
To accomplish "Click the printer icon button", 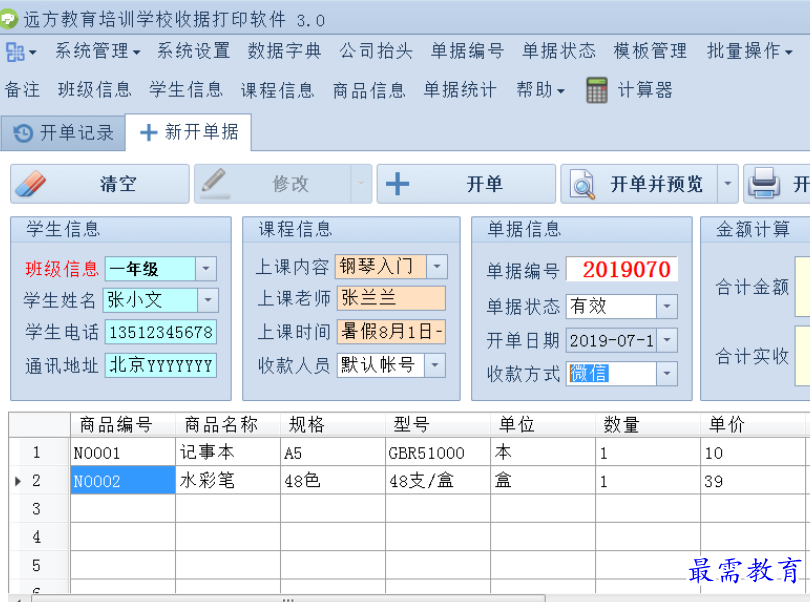I will (765, 183).
